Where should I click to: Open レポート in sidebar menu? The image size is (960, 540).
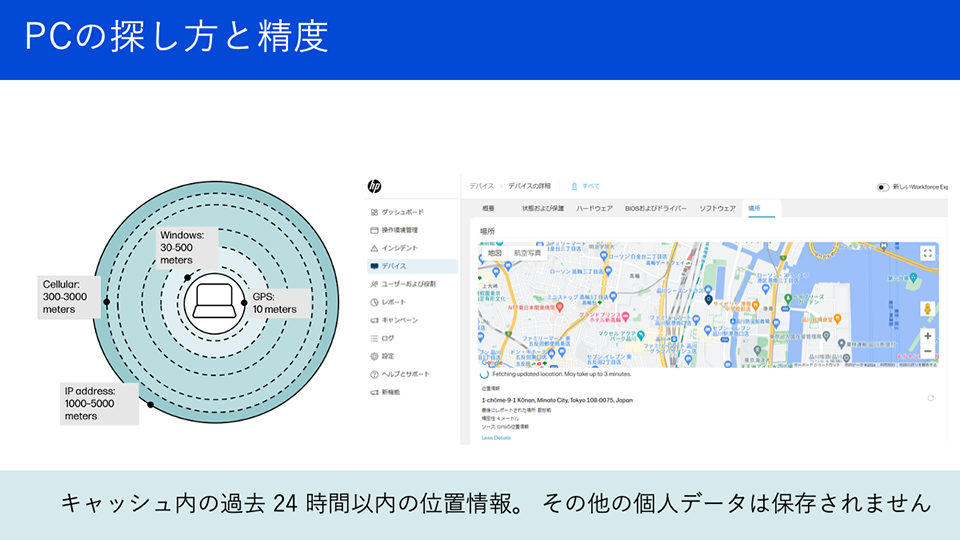(394, 302)
